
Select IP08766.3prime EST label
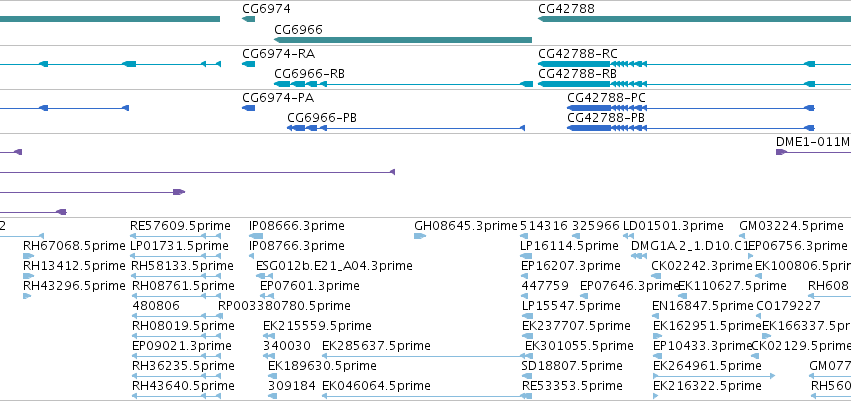[296, 246]
